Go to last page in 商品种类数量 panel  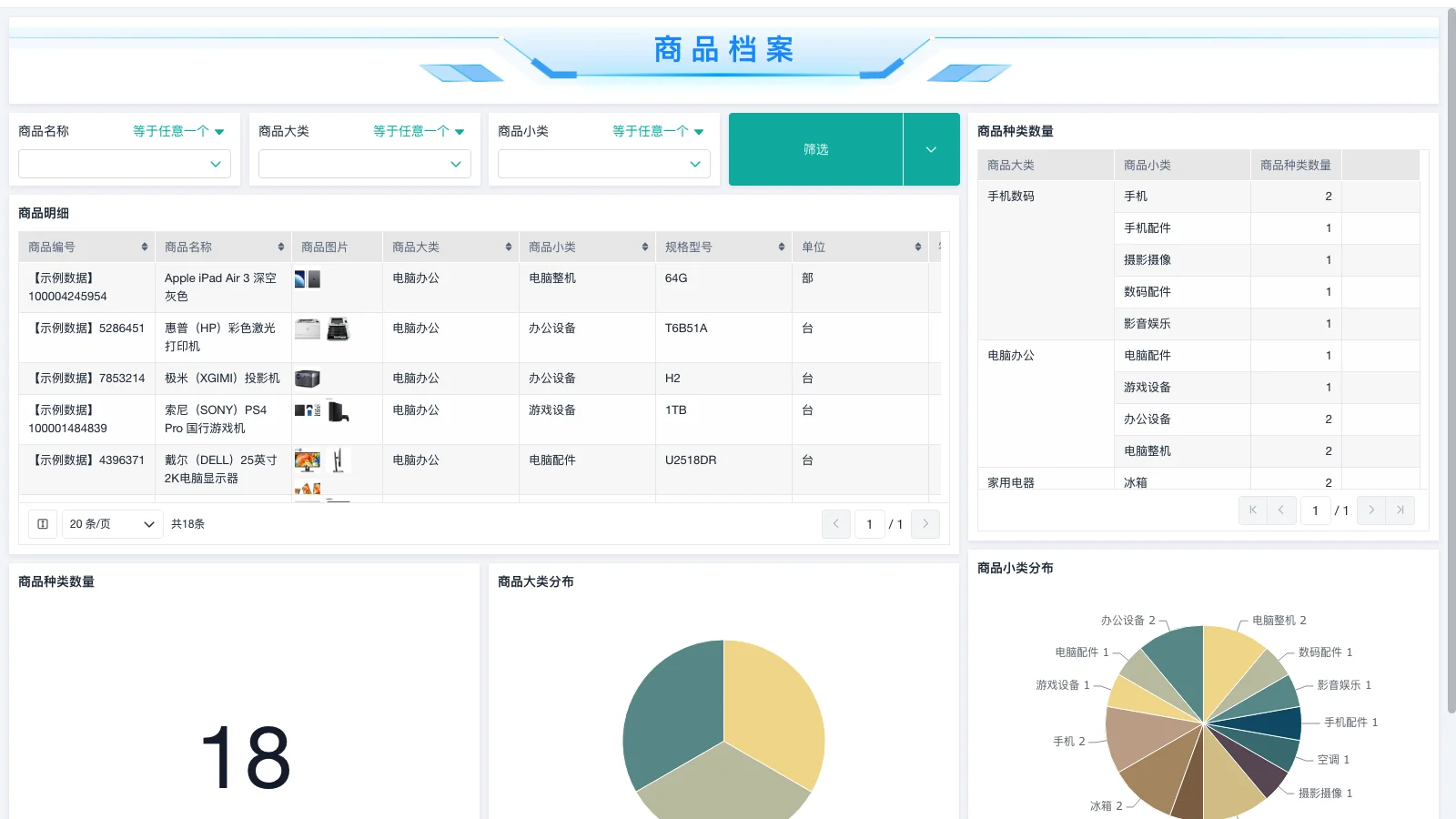click(x=1400, y=511)
